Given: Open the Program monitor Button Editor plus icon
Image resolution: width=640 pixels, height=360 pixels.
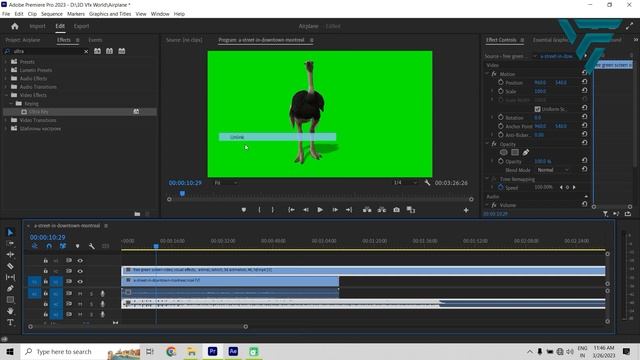Looking at the screenshot, I should [466, 210].
